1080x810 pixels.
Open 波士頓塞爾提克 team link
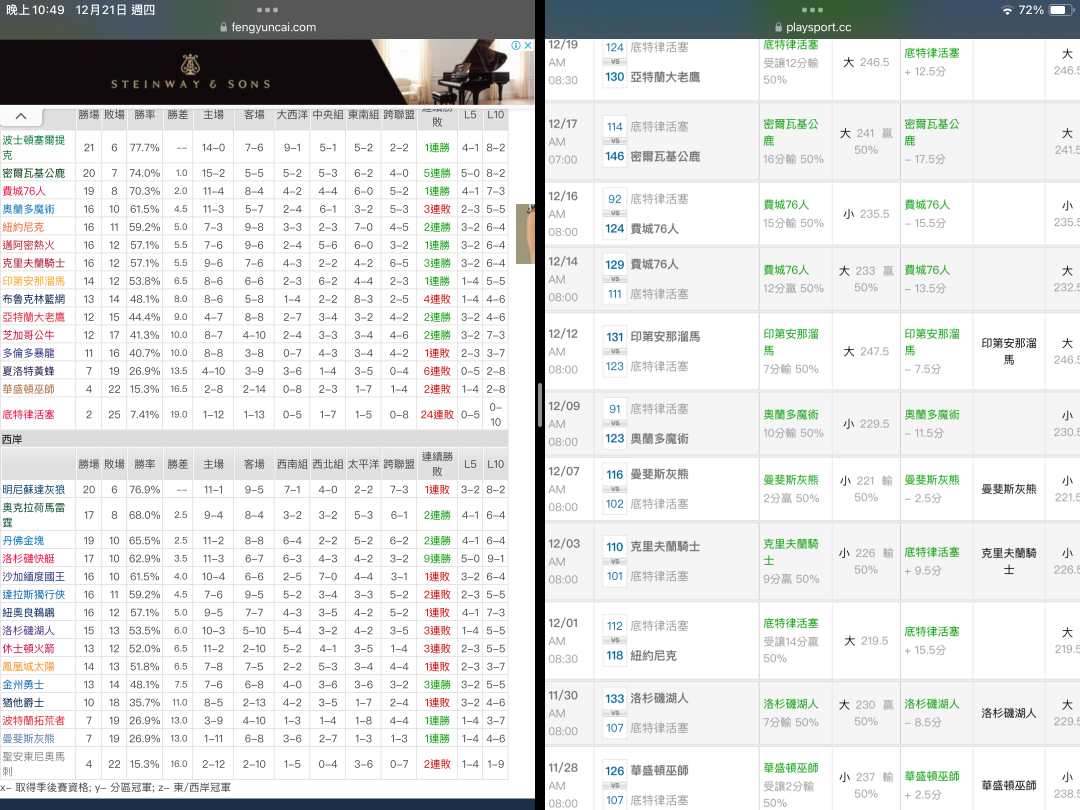click(x=34, y=147)
